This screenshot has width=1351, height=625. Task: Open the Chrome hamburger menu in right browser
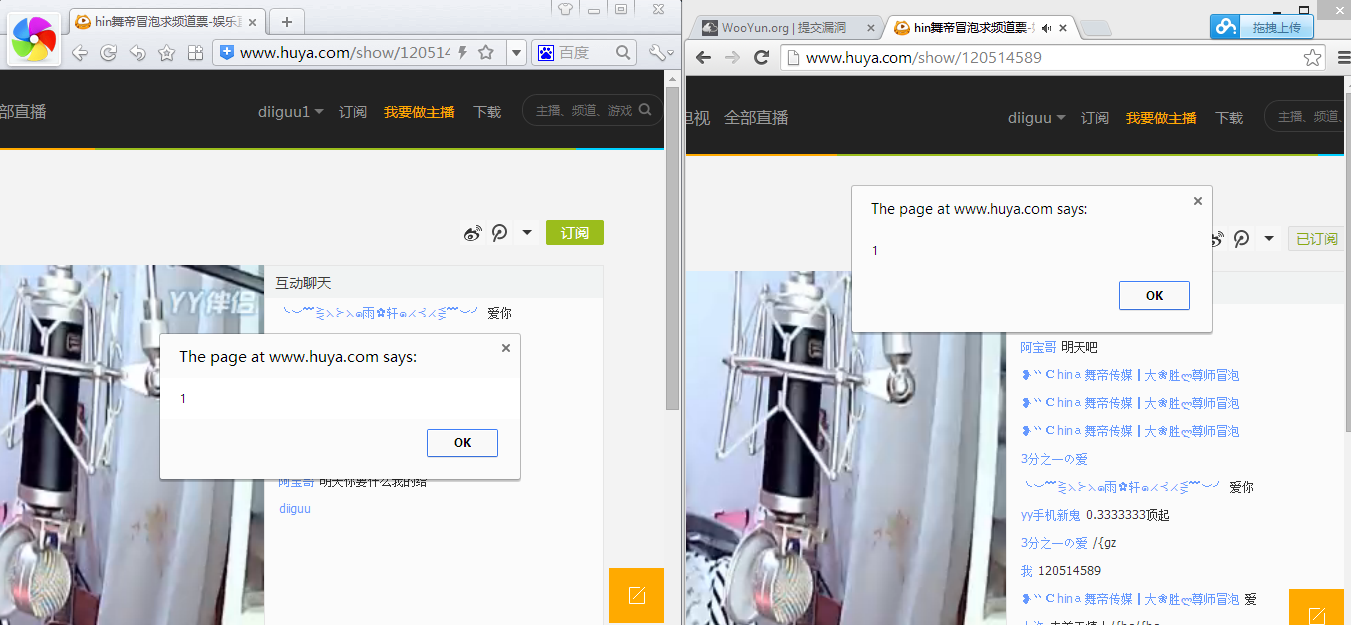1343,58
